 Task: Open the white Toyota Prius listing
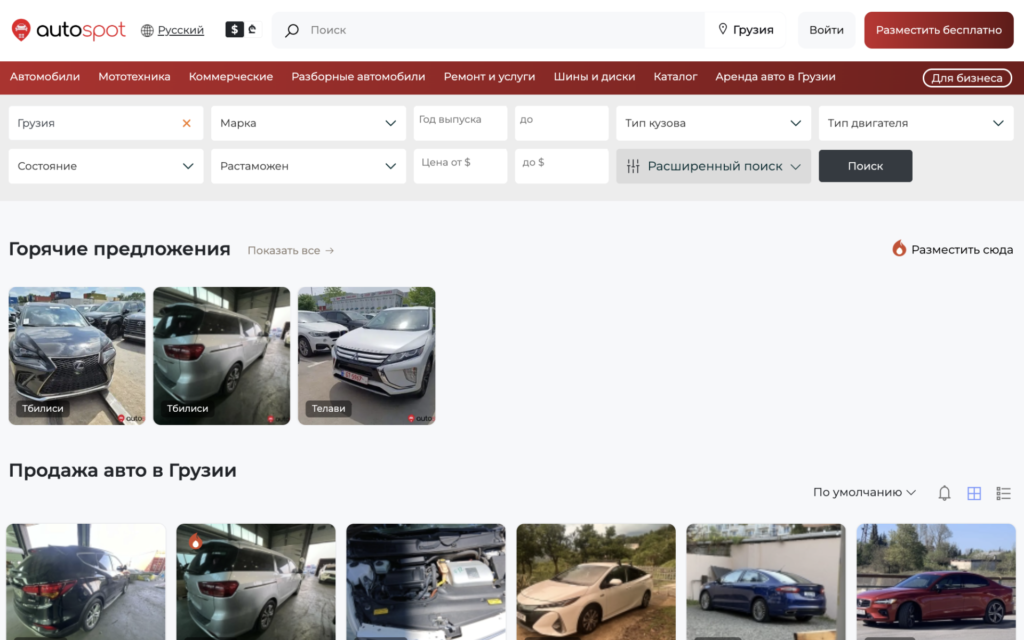(x=596, y=582)
